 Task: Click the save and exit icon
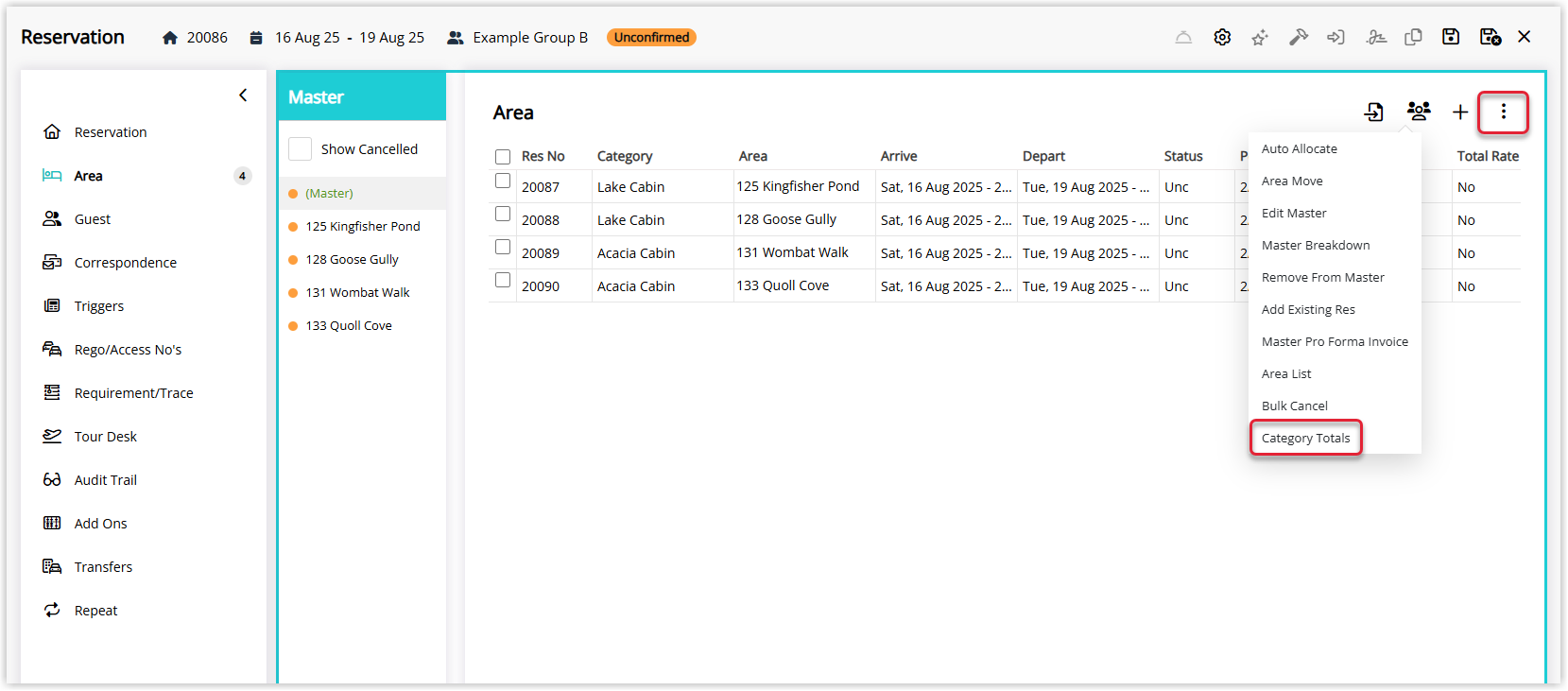click(1490, 37)
